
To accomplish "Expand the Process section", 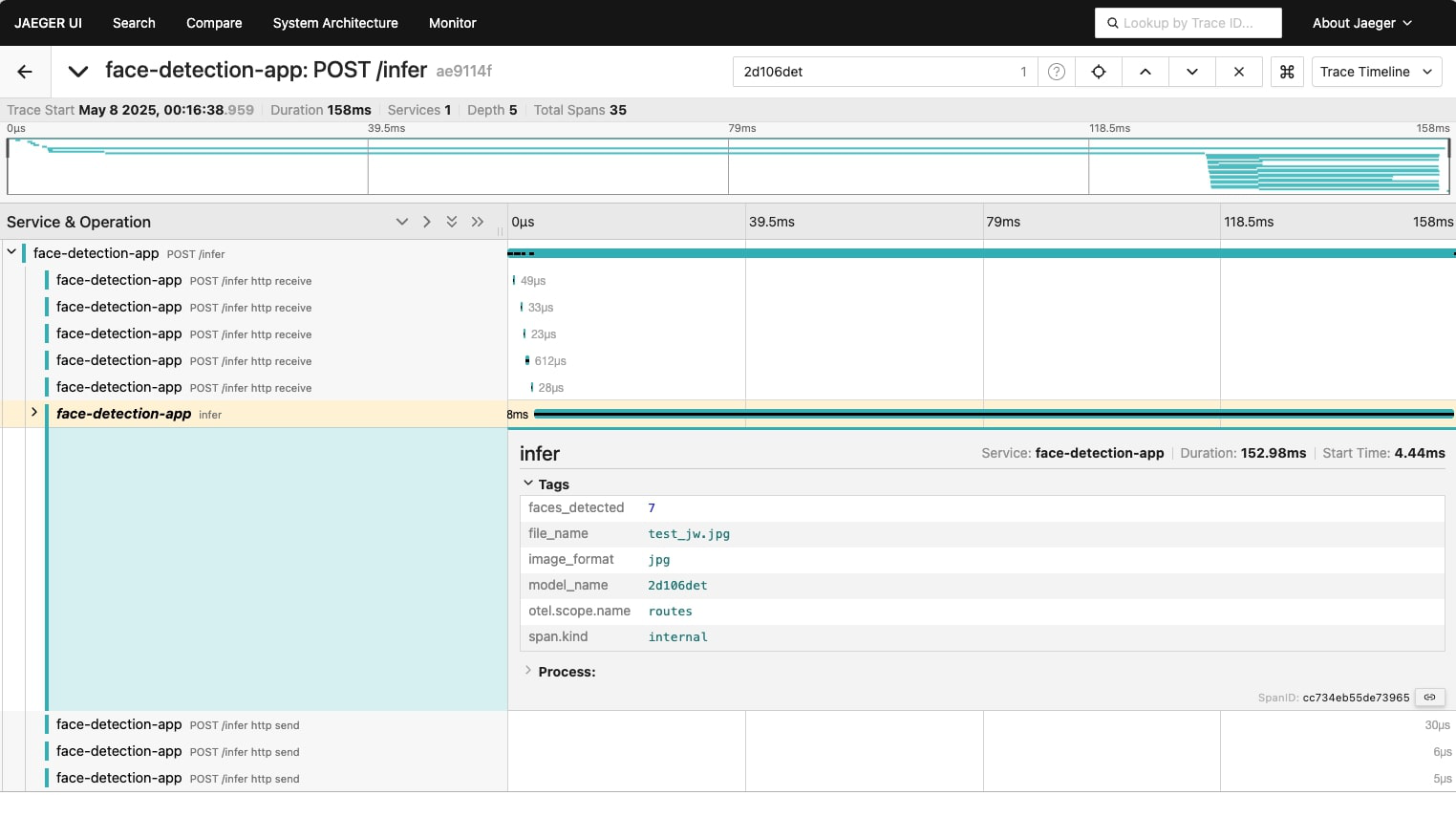I will pyautogui.click(x=560, y=672).
